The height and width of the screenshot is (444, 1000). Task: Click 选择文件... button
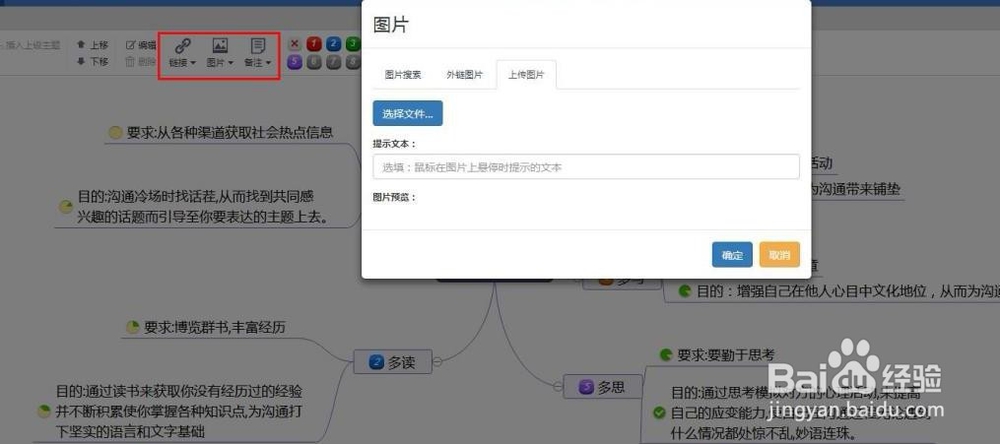coord(408,114)
